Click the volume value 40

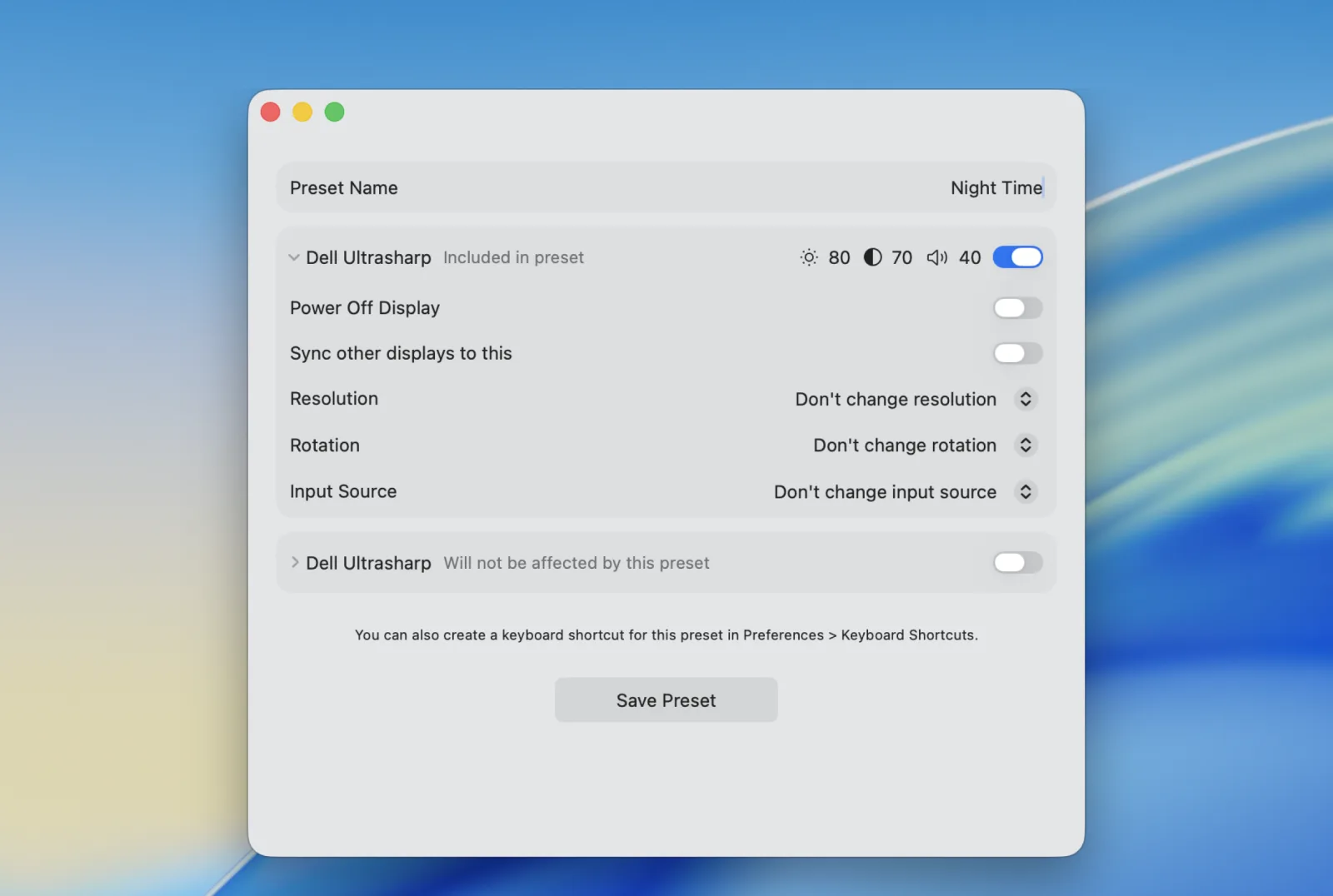pos(970,257)
